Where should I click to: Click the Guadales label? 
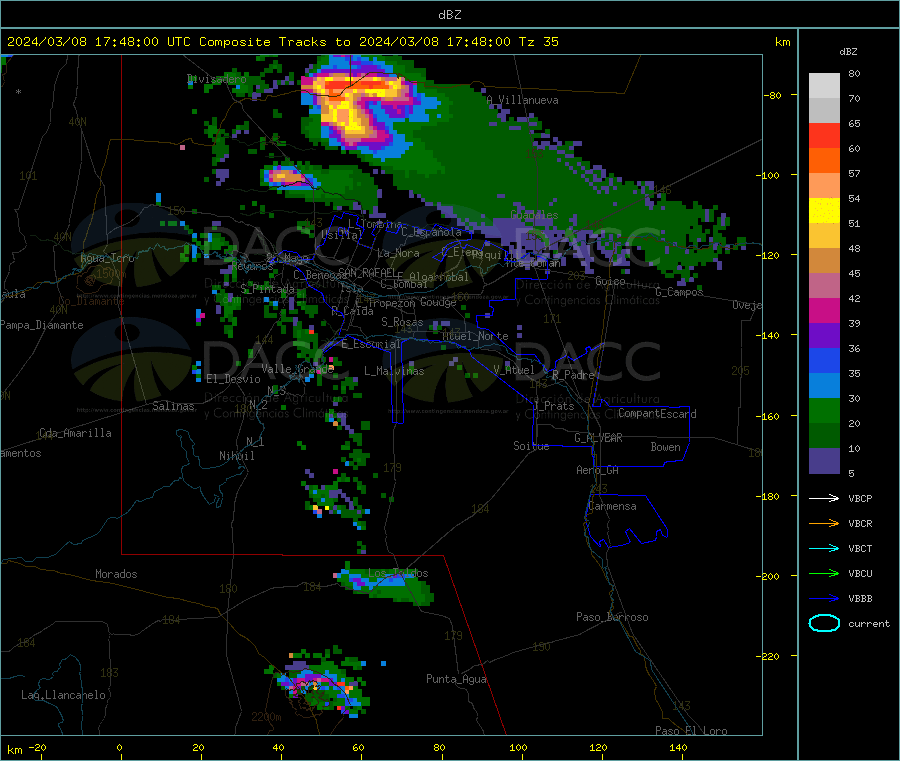pyautogui.click(x=534, y=215)
